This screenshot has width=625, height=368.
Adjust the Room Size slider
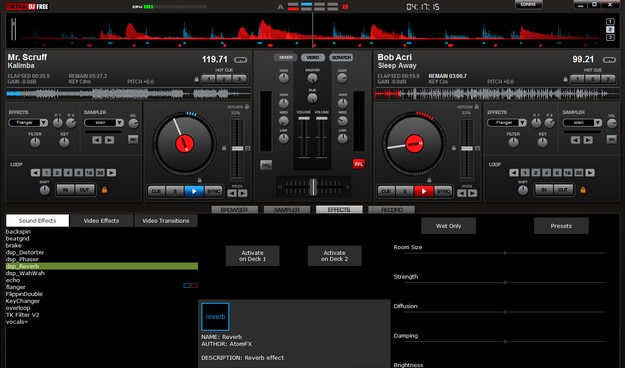(505, 253)
